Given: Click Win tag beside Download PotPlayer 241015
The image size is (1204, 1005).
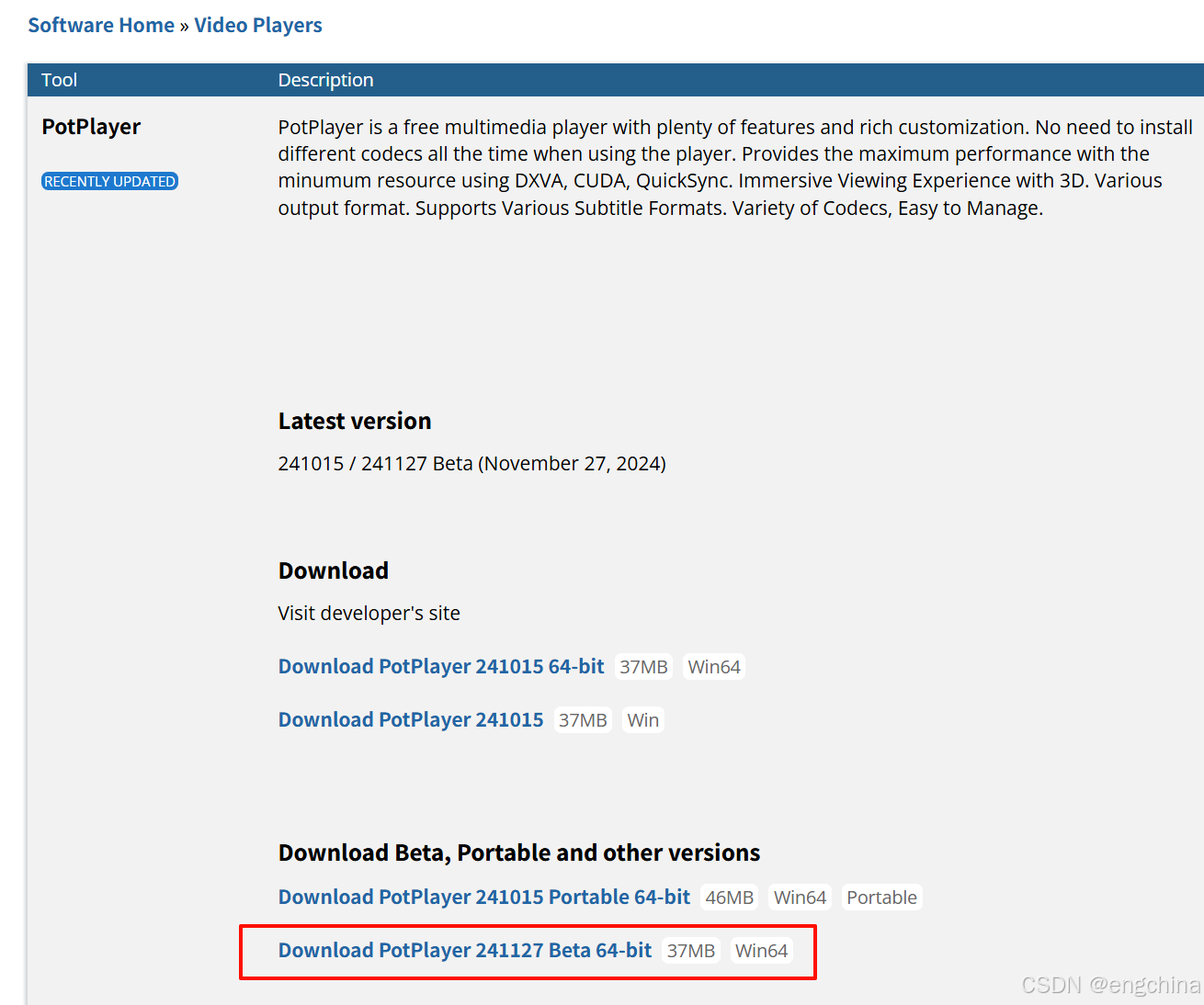Looking at the screenshot, I should tap(643, 720).
